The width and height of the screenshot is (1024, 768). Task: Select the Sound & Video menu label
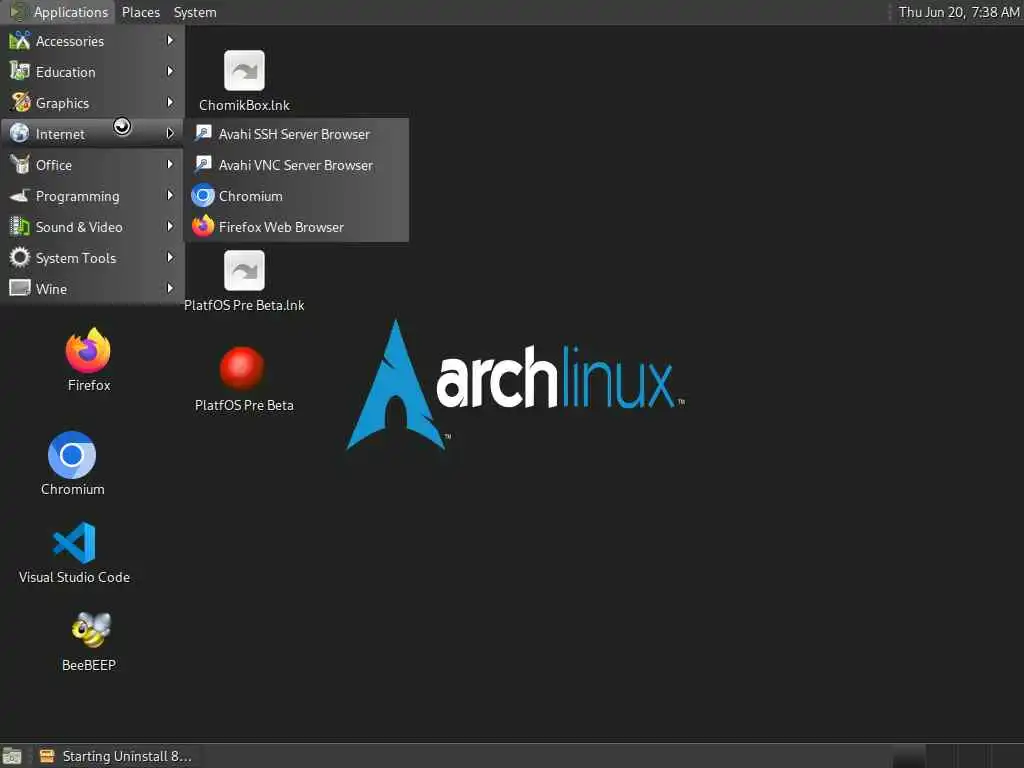[79, 227]
